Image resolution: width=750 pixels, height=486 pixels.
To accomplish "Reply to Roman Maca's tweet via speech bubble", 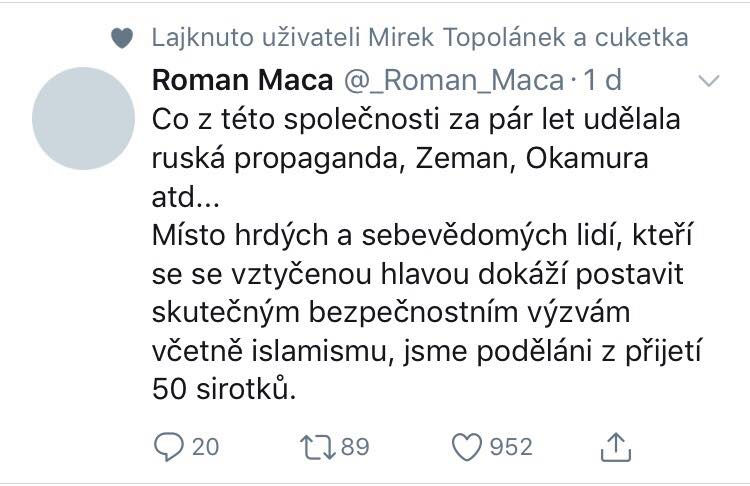I will [x=168, y=446].
